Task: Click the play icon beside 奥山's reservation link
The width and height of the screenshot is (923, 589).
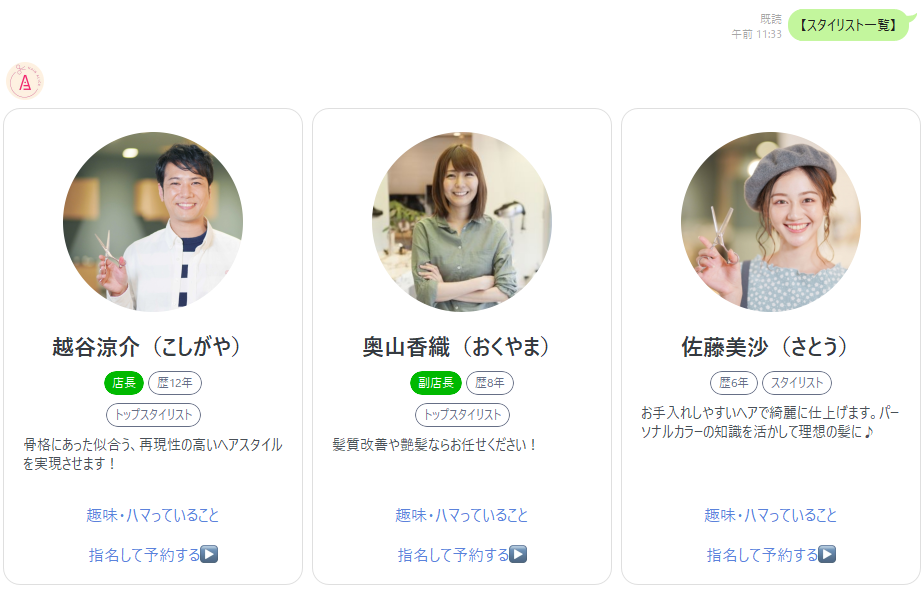Action: (x=518, y=554)
